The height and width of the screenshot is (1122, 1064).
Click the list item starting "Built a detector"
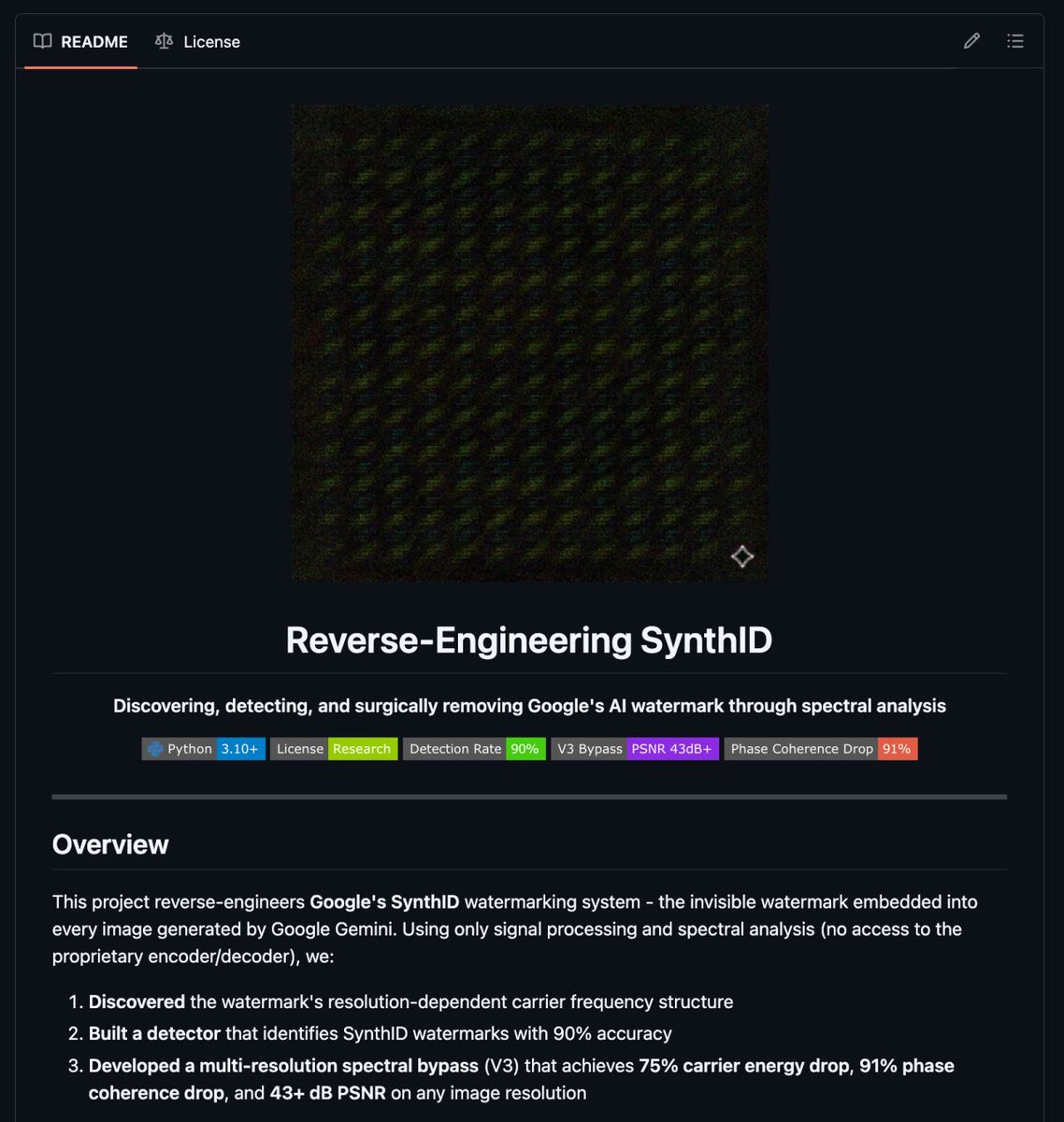[x=380, y=1034]
